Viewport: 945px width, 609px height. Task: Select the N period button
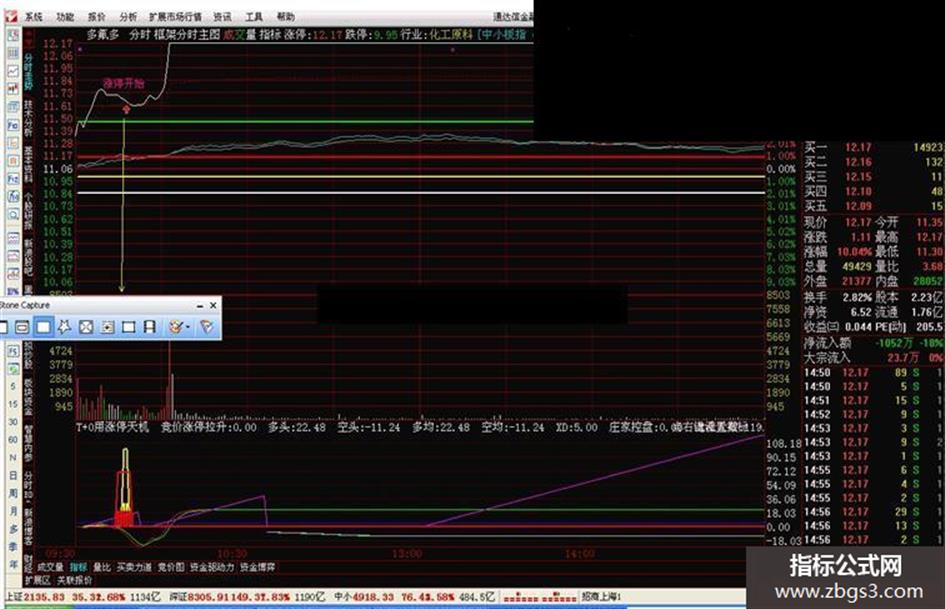coord(13,458)
